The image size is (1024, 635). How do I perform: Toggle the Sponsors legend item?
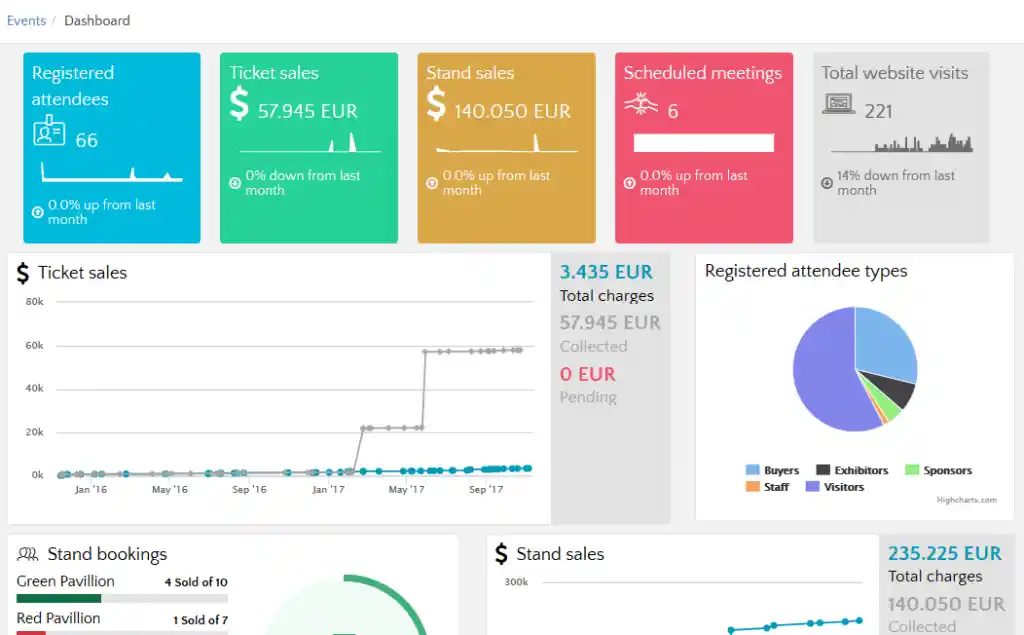click(938, 470)
